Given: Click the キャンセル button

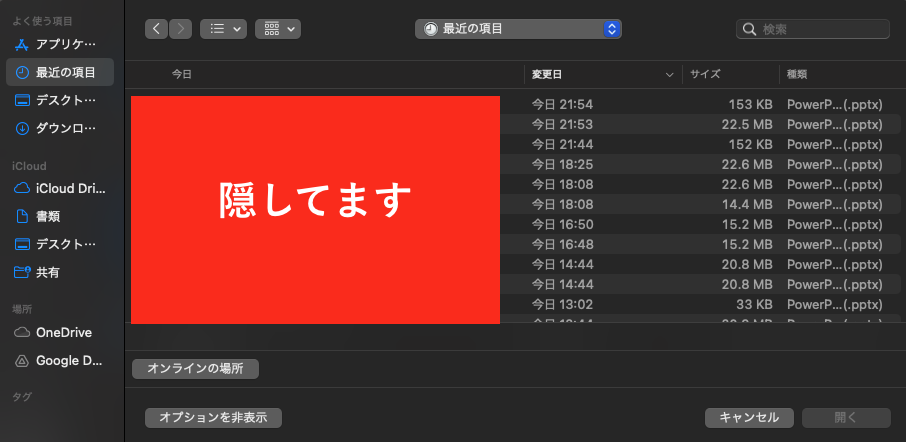Looking at the screenshot, I should tap(749, 417).
